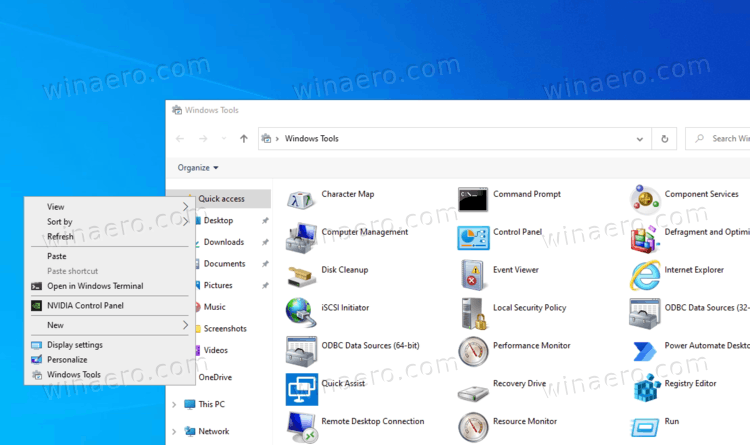Screen dimensions: 750x445
Task: Launch Power Automate Desktop icon
Action: coord(644,351)
